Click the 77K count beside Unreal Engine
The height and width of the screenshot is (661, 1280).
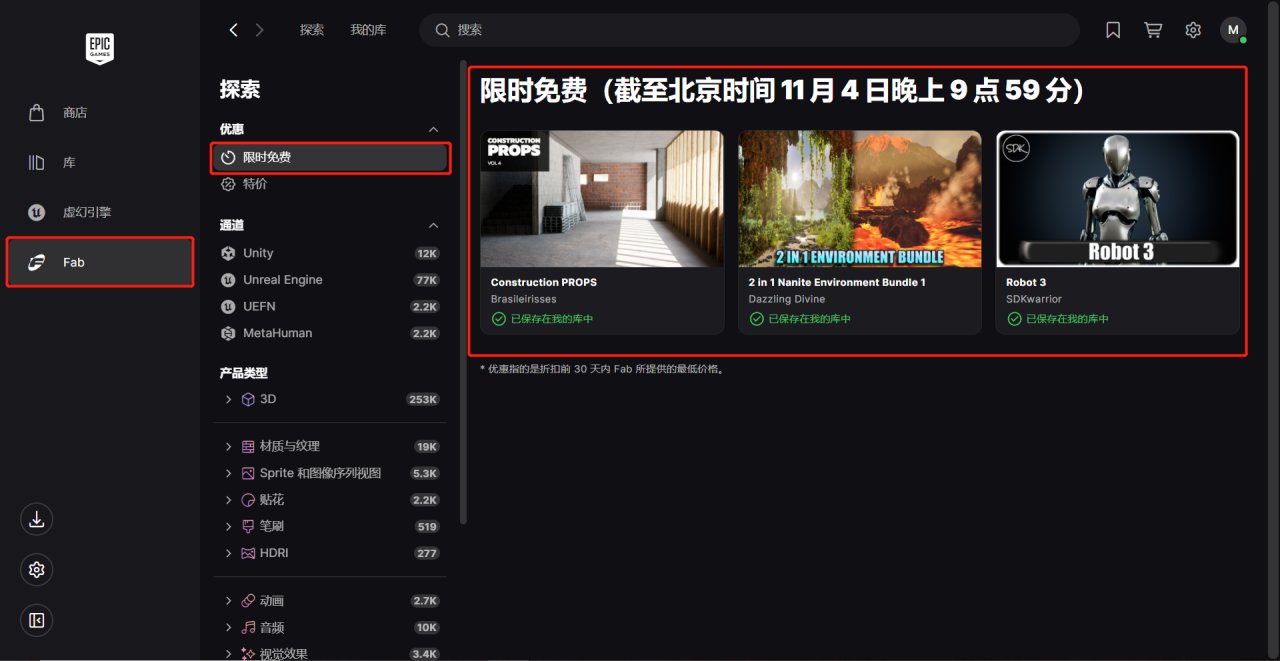click(427, 280)
